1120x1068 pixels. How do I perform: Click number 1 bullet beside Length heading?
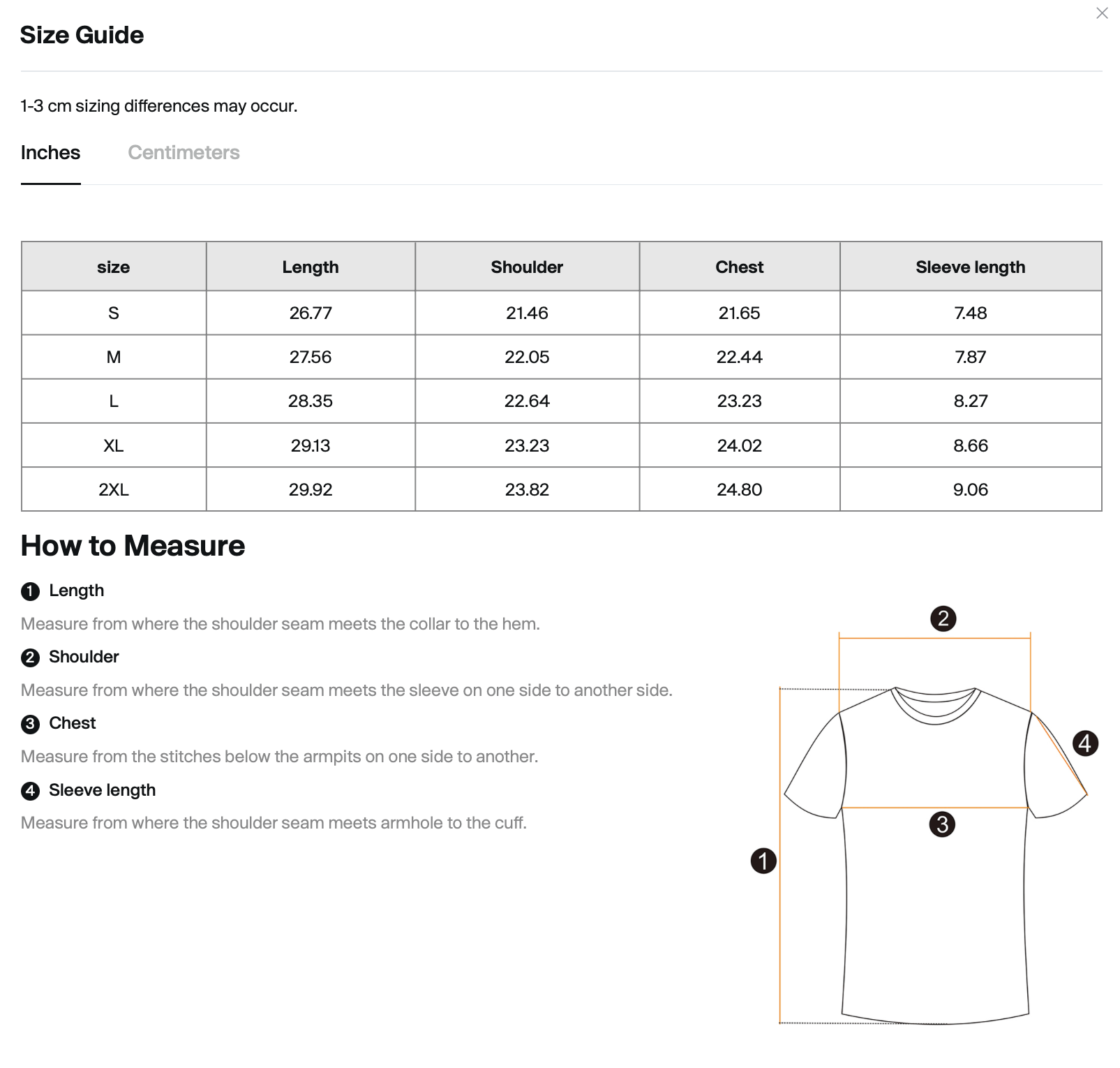click(x=30, y=592)
